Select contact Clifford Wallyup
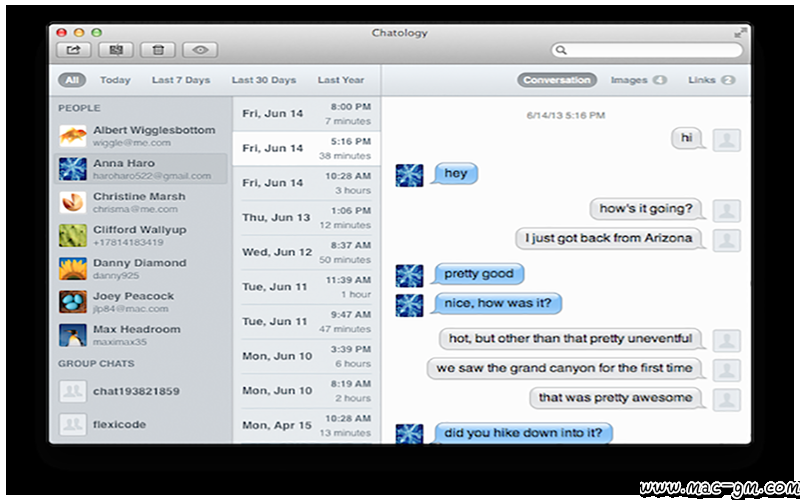This screenshot has height=500, width=800. tap(140, 230)
